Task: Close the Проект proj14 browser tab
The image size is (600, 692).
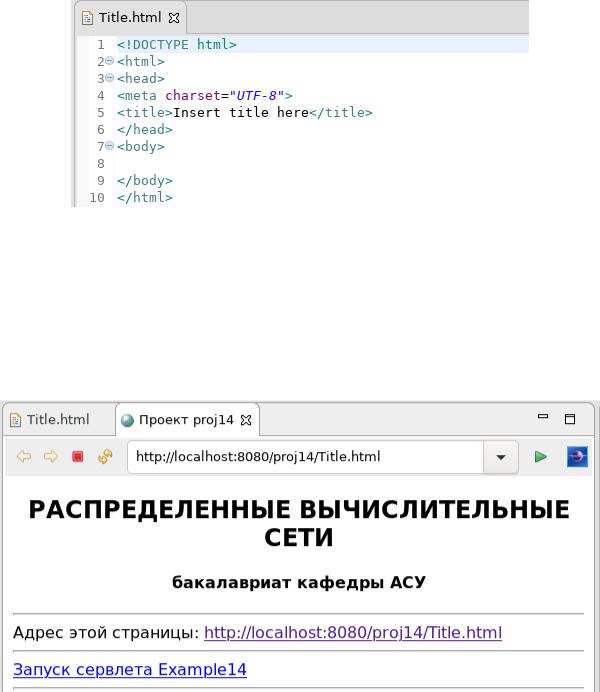Action: click(x=246, y=420)
